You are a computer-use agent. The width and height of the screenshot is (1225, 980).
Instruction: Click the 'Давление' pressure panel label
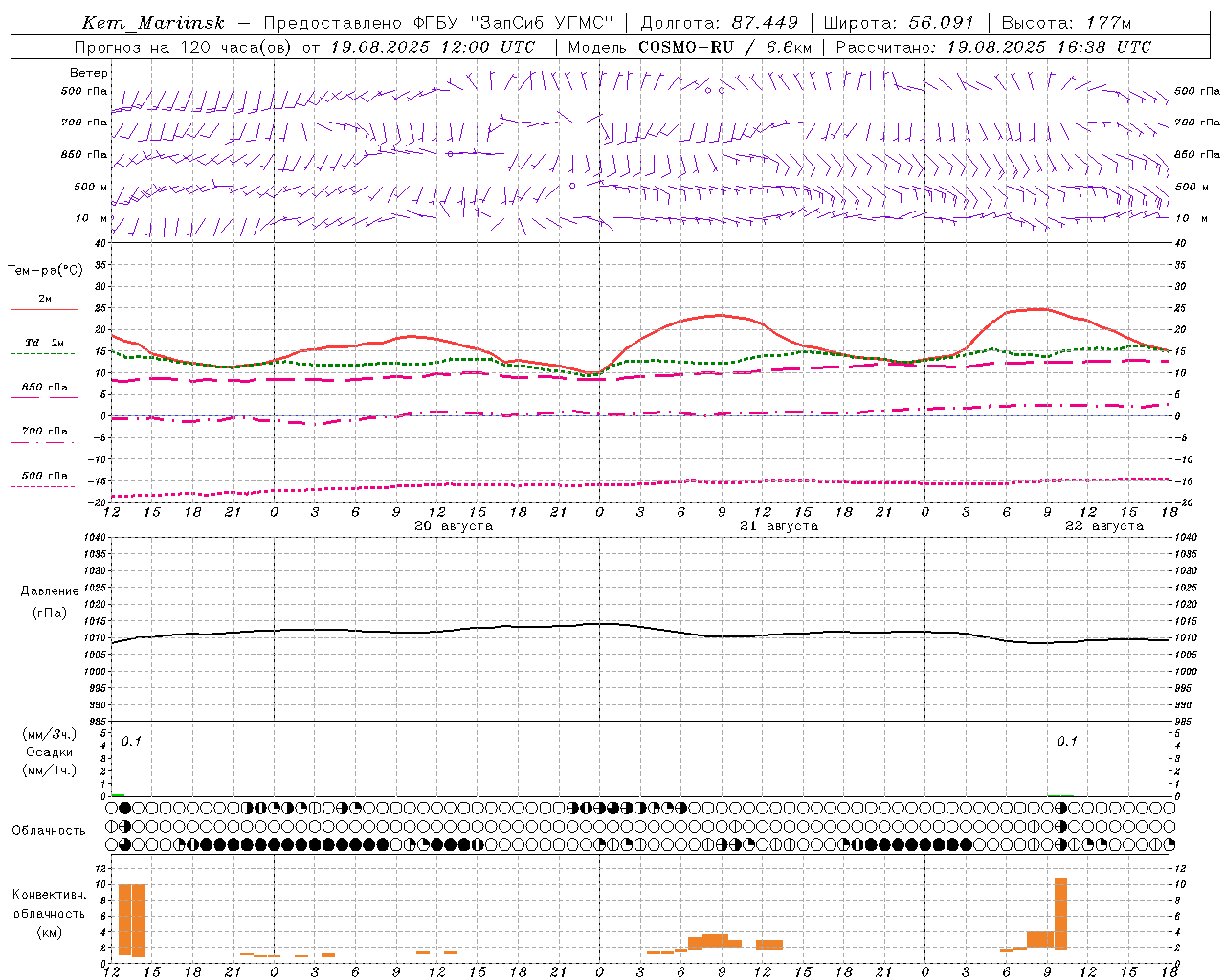[50, 591]
